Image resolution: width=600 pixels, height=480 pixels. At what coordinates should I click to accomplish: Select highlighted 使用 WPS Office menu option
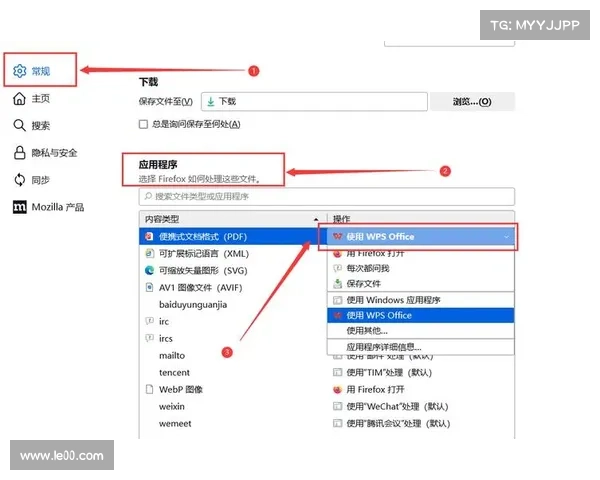tap(421, 315)
